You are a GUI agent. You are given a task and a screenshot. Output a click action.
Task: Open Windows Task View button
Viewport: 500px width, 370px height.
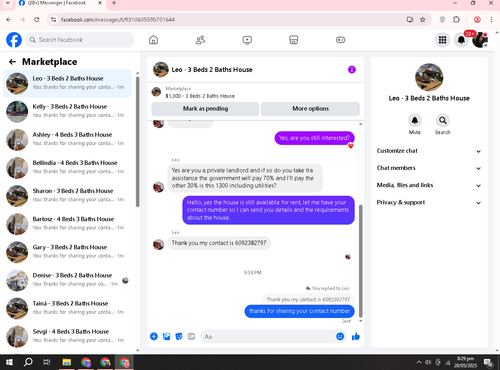click(x=47, y=362)
